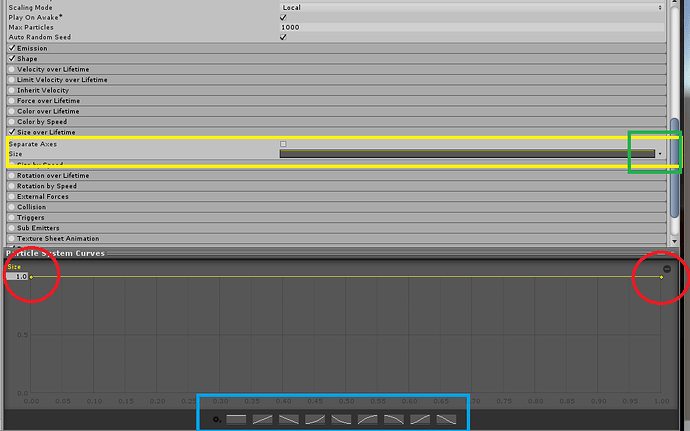Edit the 1.0 curve range value field

(x=17, y=276)
